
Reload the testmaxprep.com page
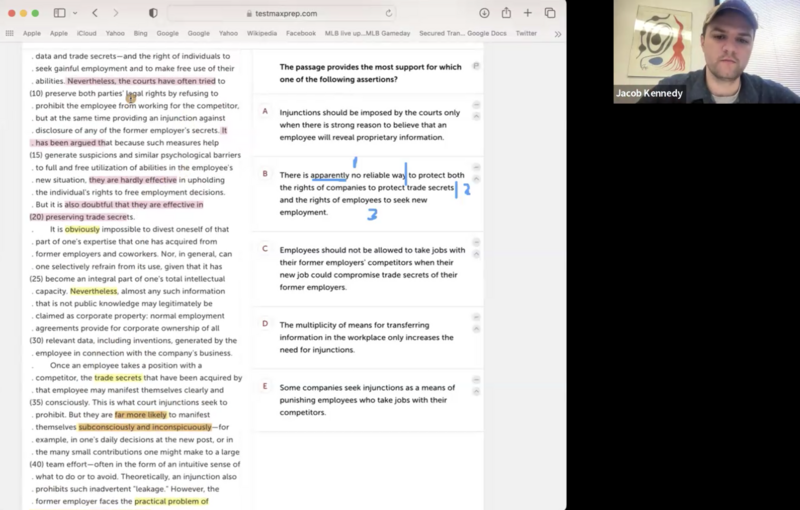(x=389, y=13)
